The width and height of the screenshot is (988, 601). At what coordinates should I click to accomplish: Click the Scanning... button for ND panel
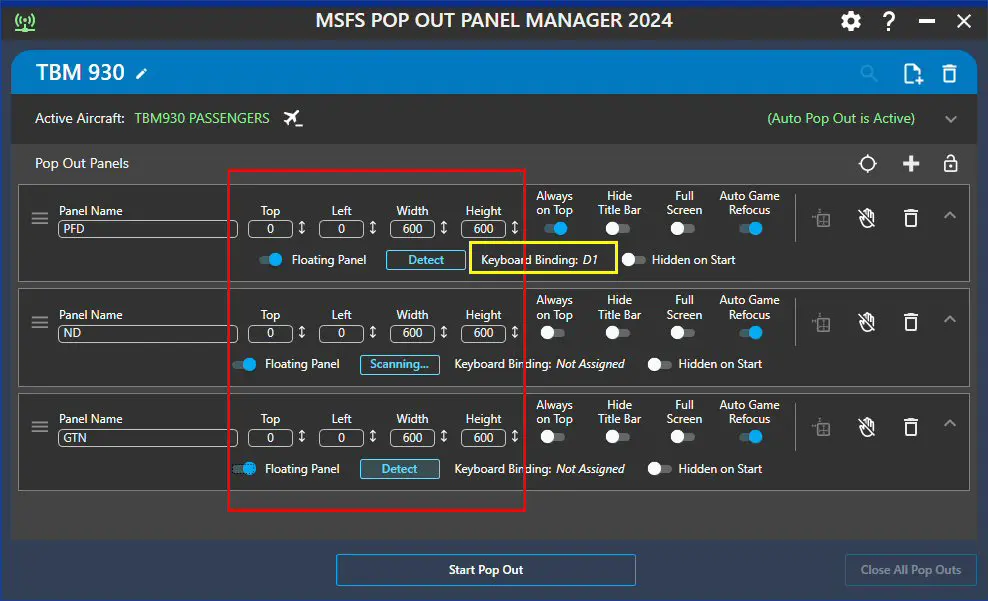(x=399, y=364)
